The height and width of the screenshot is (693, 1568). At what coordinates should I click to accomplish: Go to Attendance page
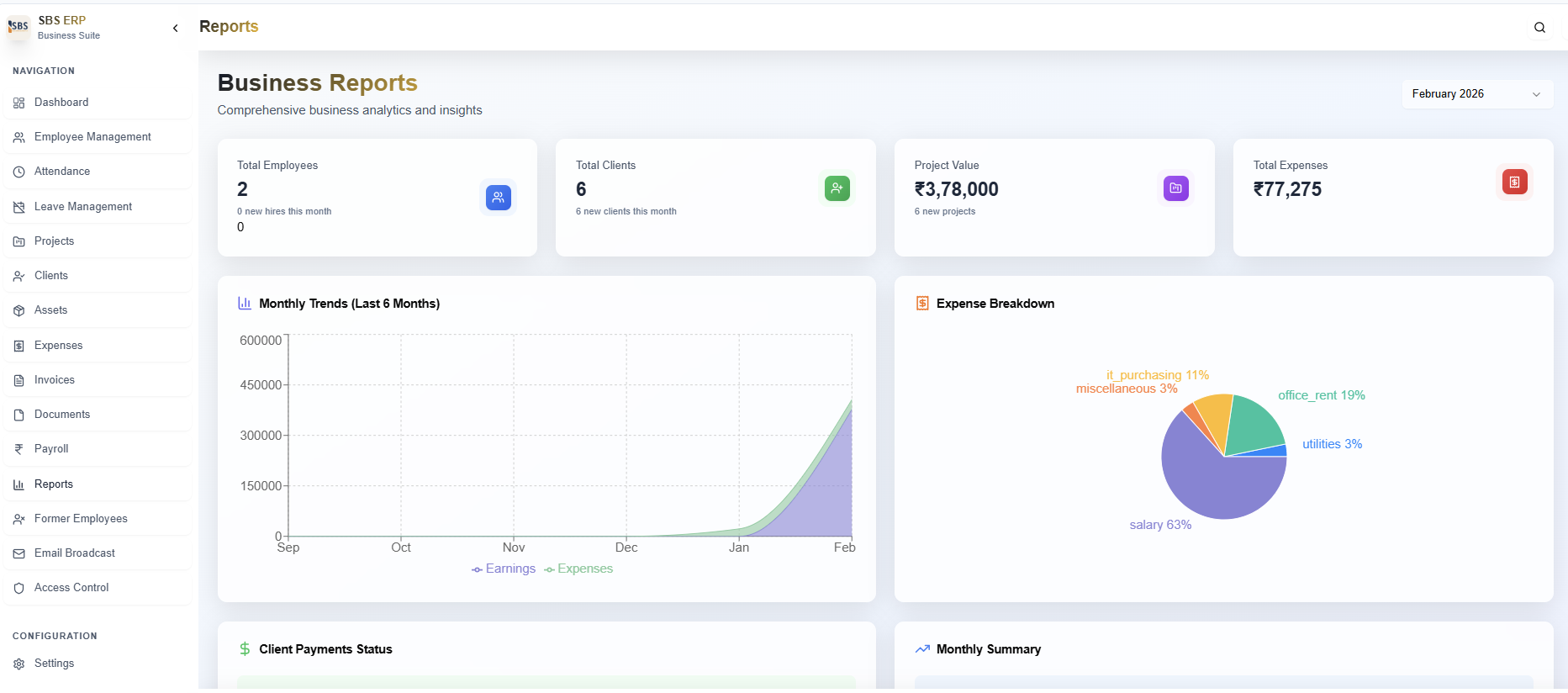click(98, 172)
